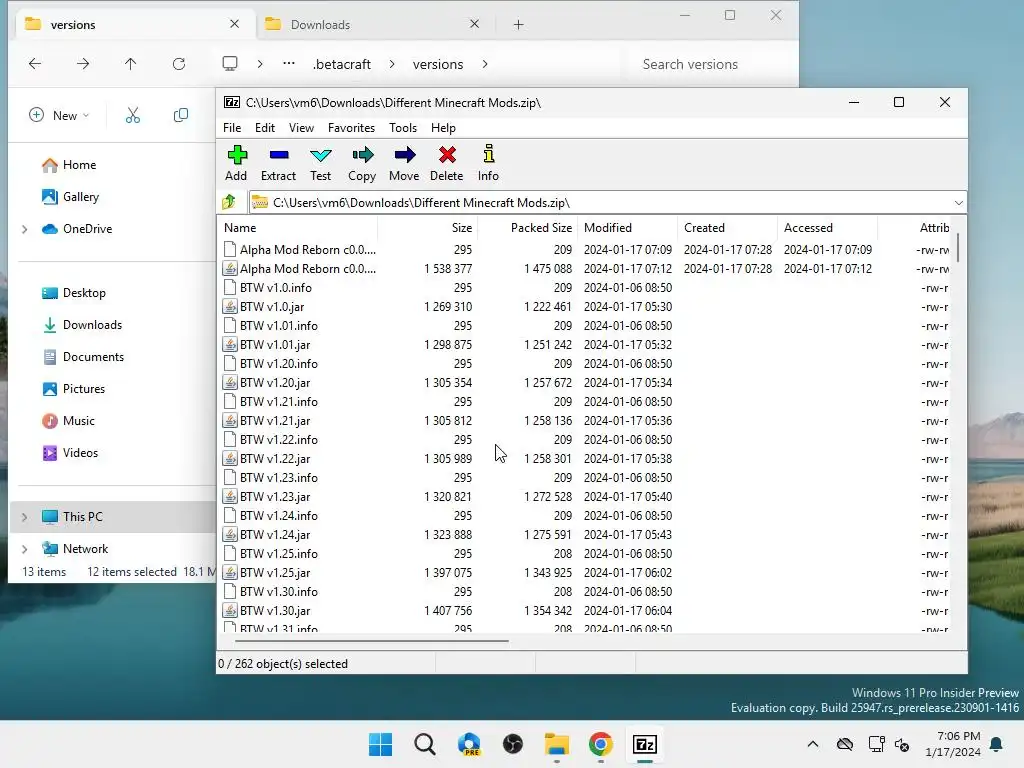The width and height of the screenshot is (1024, 768).
Task: Open taskbar Search
Action: tap(425, 744)
